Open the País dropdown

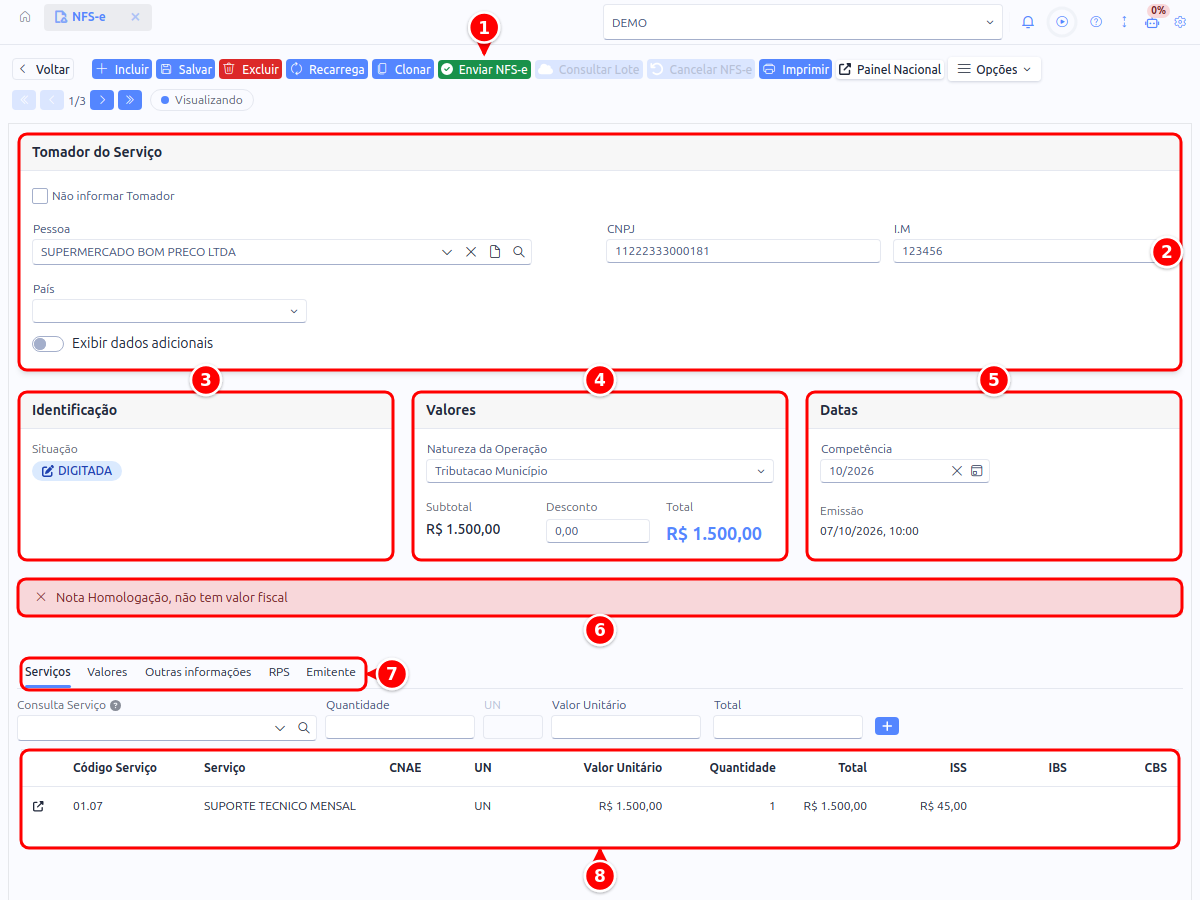[169, 311]
